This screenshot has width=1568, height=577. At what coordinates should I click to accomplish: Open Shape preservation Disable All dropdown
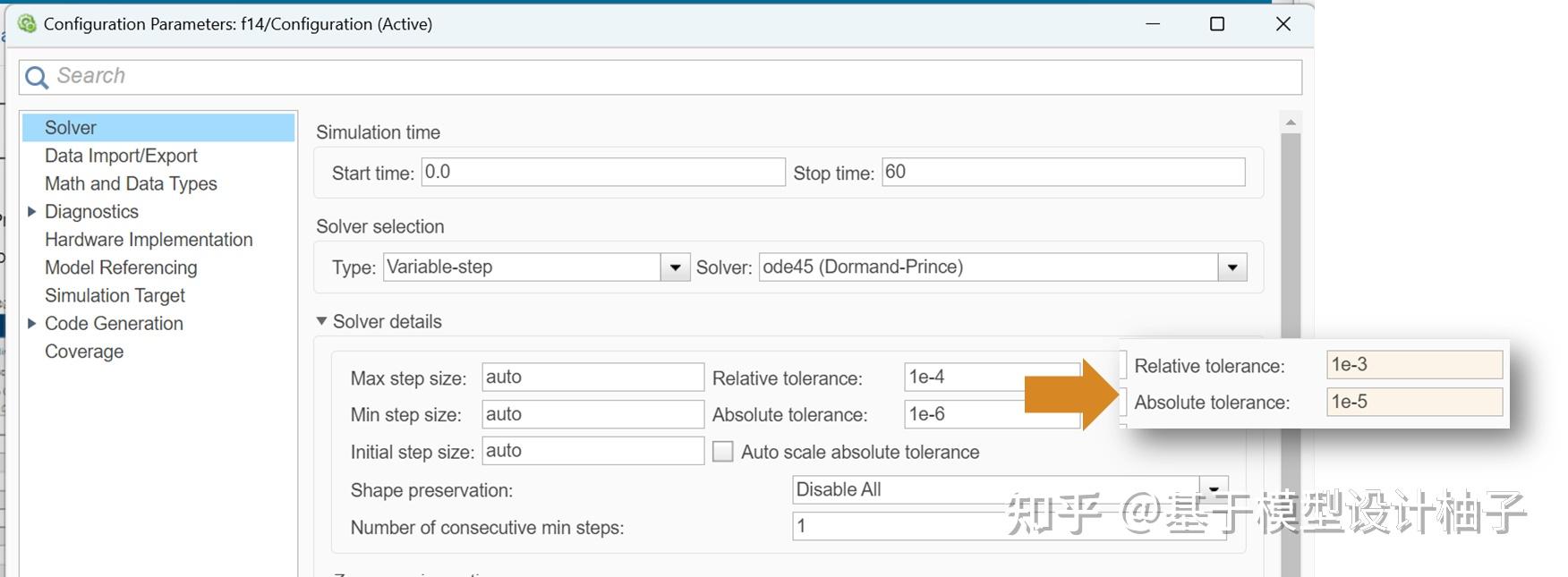point(1214,489)
